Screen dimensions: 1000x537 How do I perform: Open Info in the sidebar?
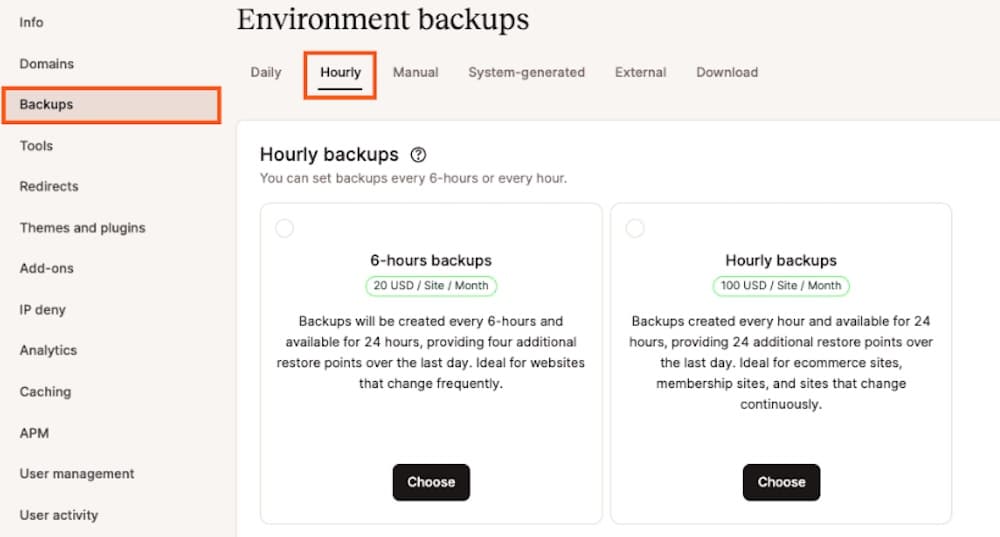pyautogui.click(x=32, y=22)
